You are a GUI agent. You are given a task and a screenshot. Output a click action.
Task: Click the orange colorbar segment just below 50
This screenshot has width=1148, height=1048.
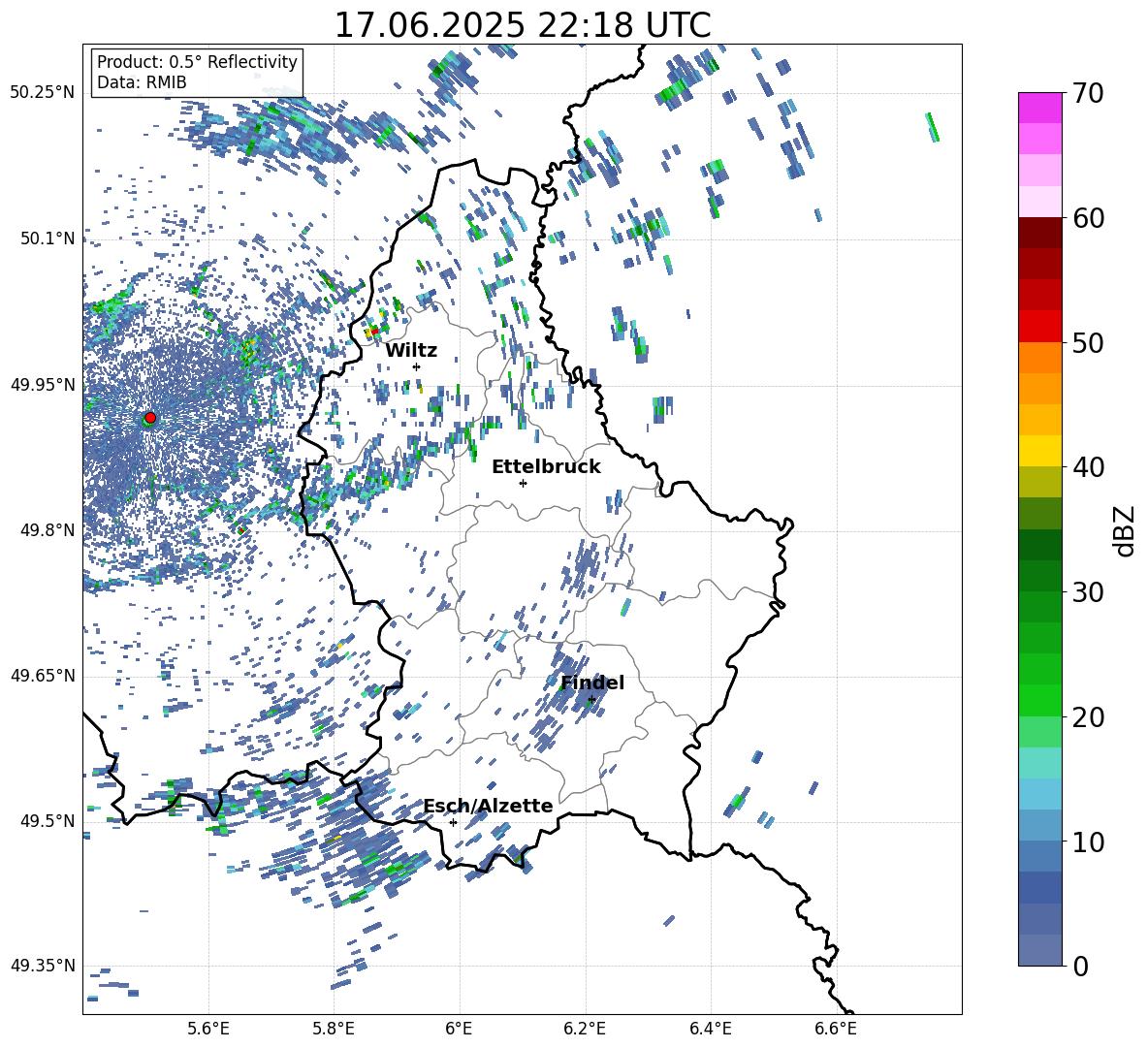(x=1039, y=358)
